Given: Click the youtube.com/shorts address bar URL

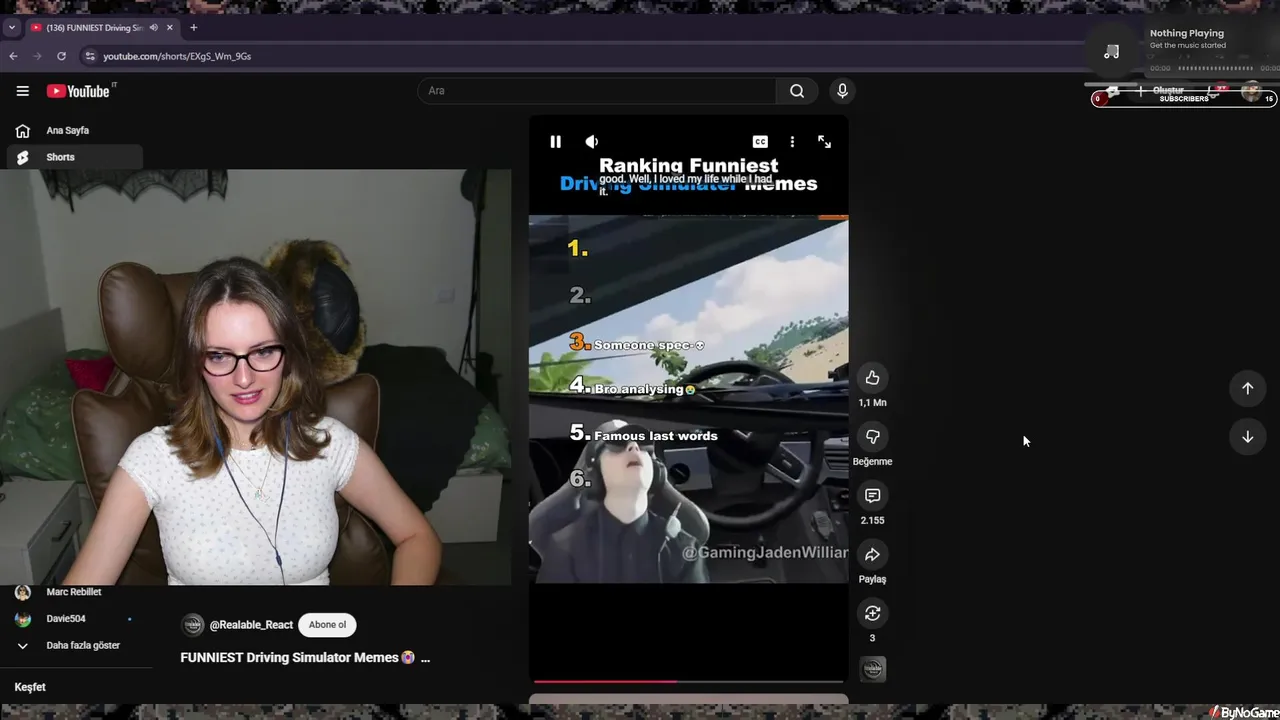Looking at the screenshot, I should point(177,56).
